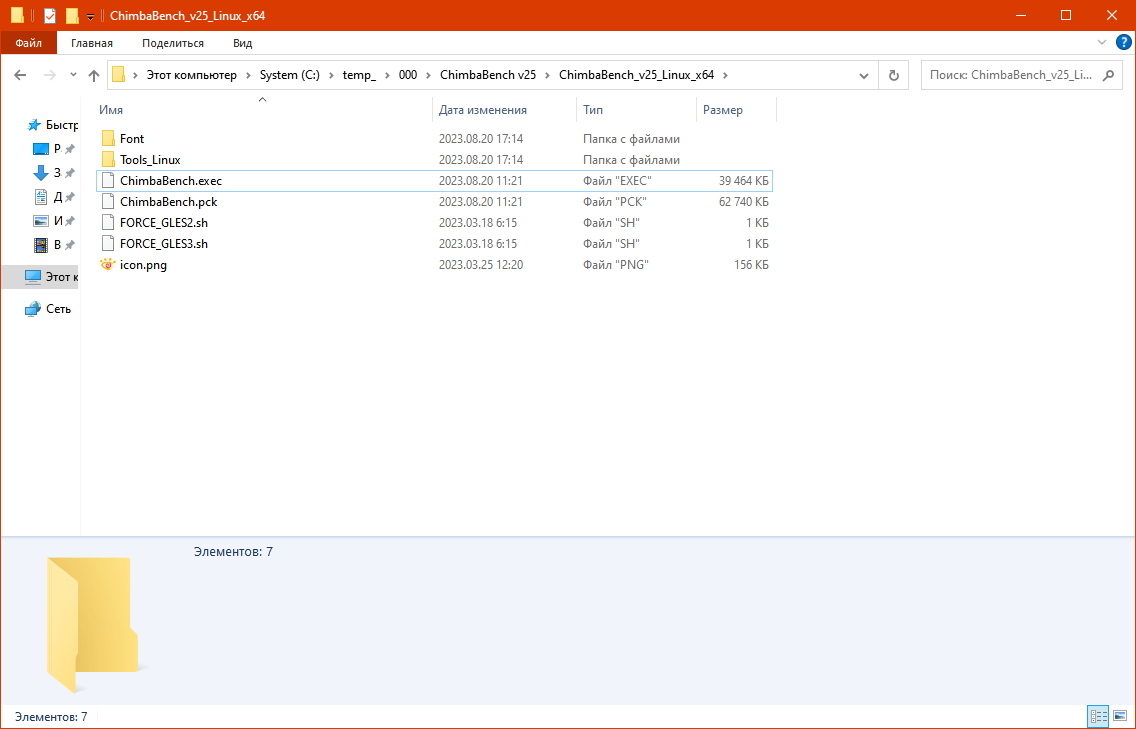The image size is (1136, 729).
Task: Open the Вид ribbon tab
Action: [x=242, y=43]
